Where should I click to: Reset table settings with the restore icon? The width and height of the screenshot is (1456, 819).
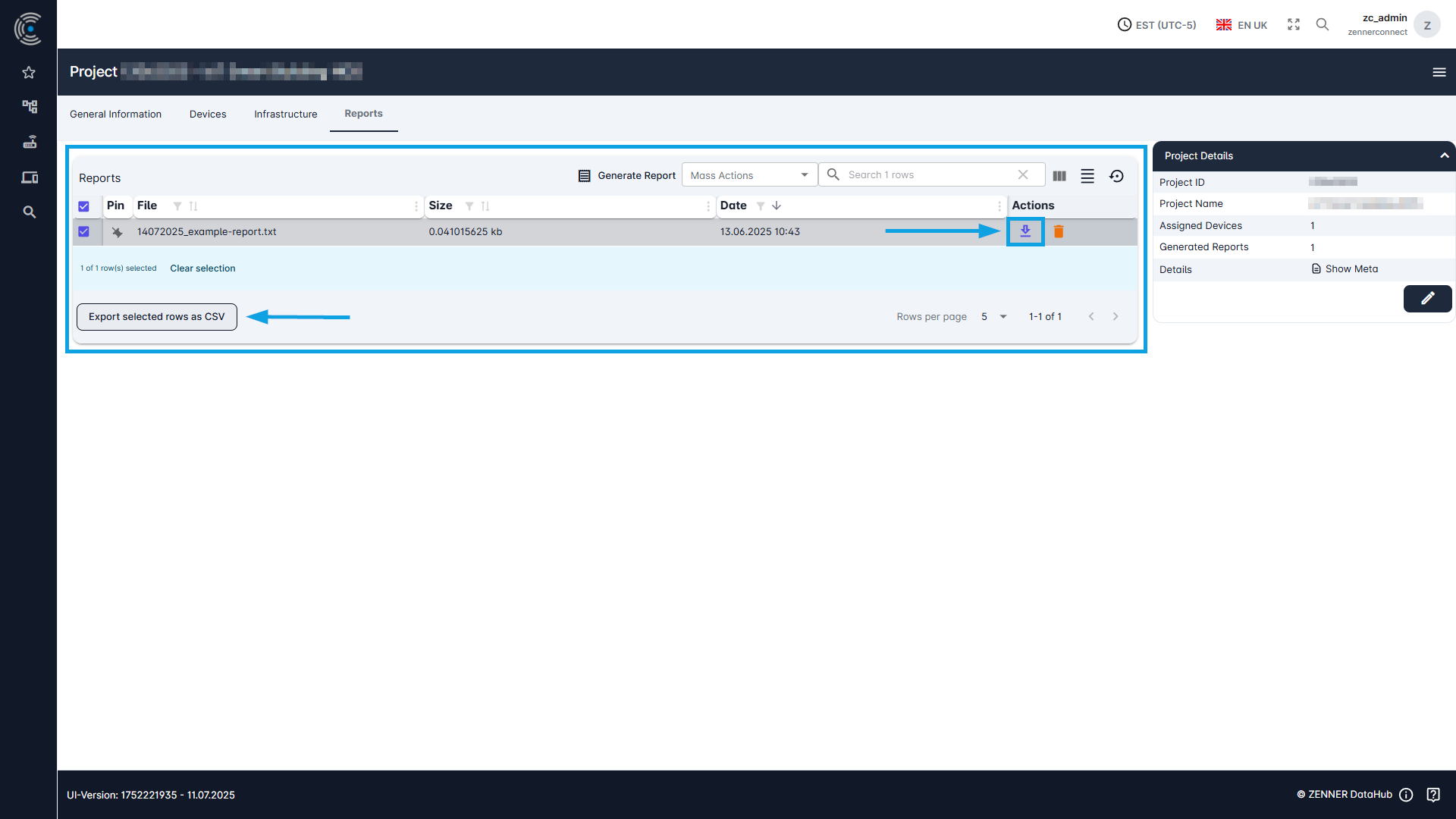tap(1116, 175)
